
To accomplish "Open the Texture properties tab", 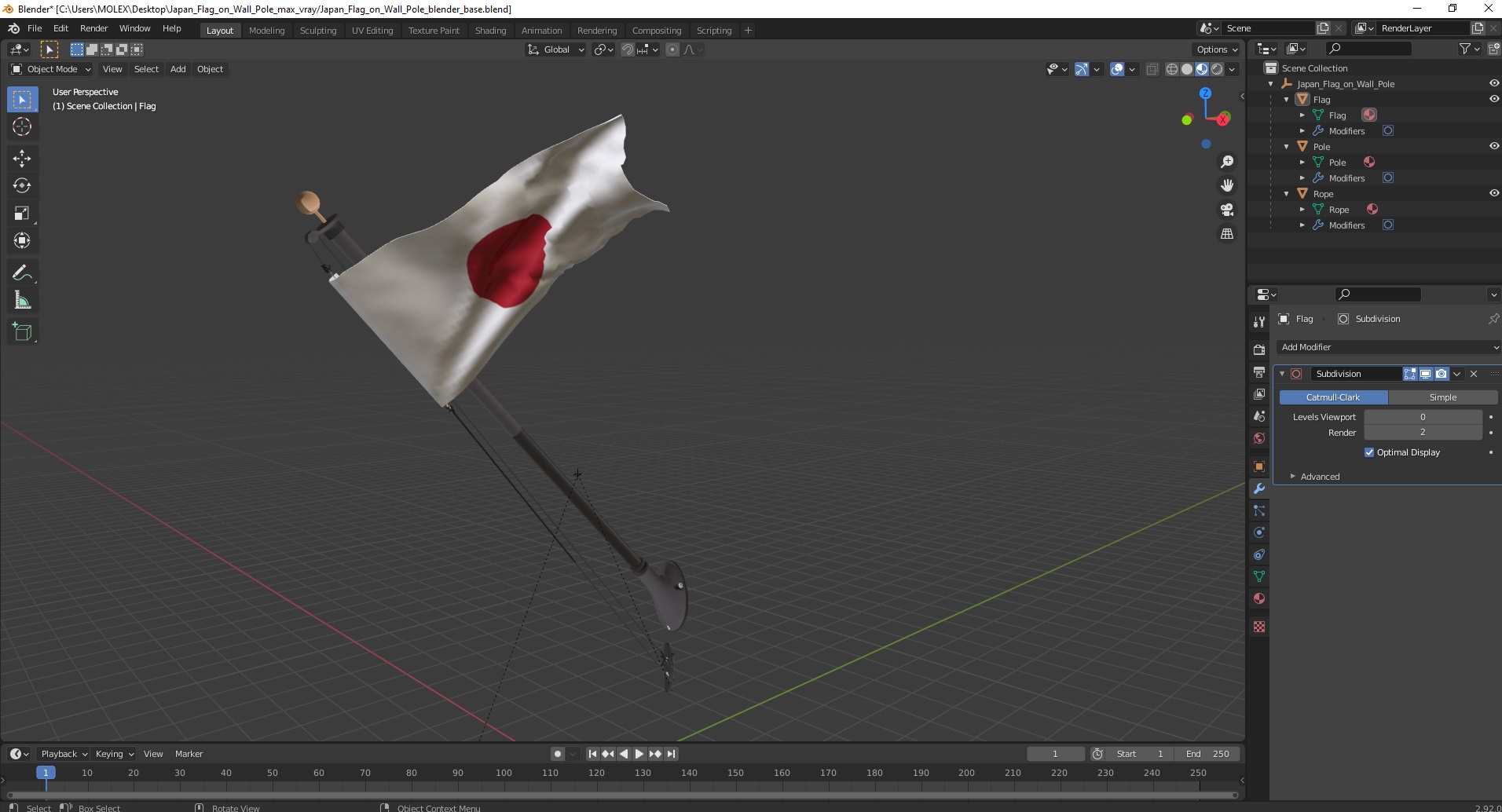I will (x=1259, y=627).
